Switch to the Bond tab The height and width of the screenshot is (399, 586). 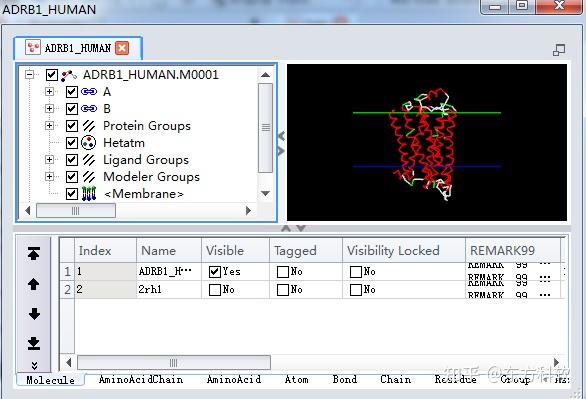click(345, 380)
